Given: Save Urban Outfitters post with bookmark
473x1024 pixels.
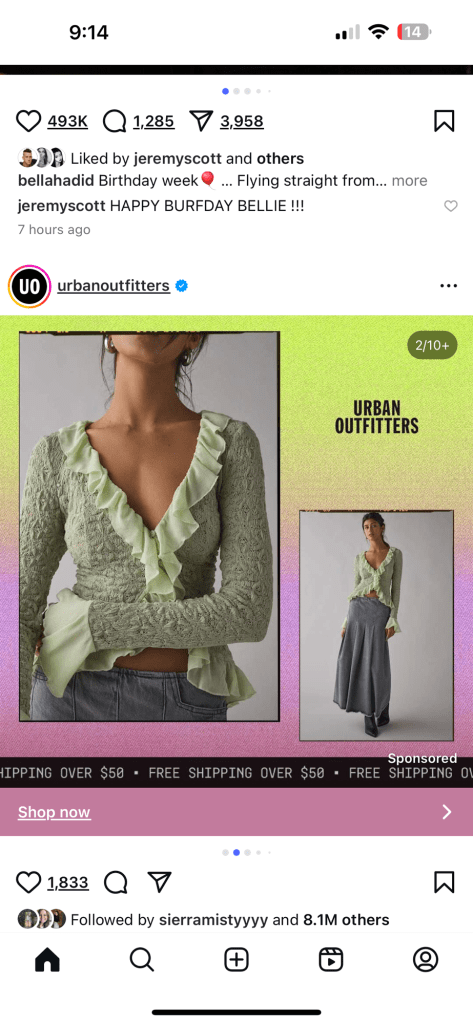Looking at the screenshot, I should (x=444, y=882).
